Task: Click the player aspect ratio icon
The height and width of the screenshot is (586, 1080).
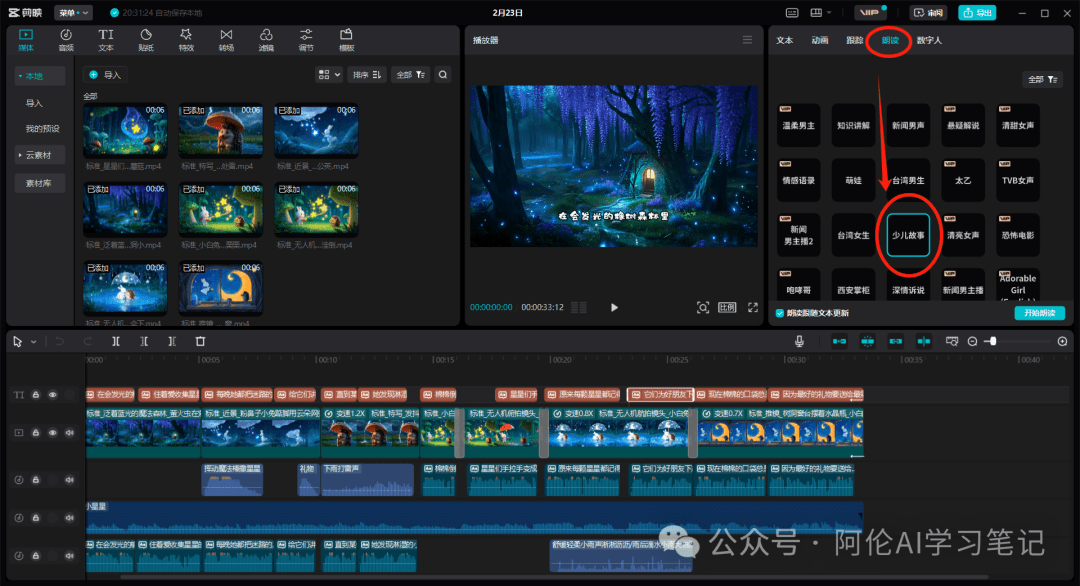Action: coord(727,307)
